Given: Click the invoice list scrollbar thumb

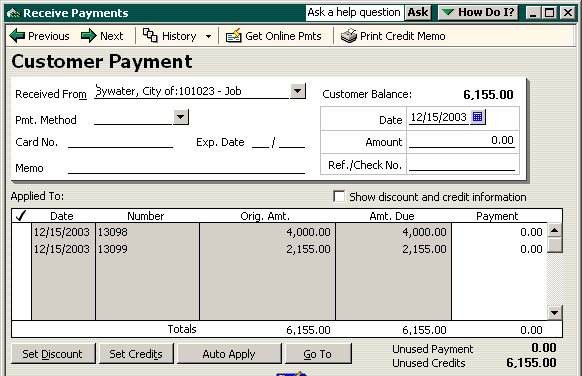Looking at the screenshot, I should 555,245.
